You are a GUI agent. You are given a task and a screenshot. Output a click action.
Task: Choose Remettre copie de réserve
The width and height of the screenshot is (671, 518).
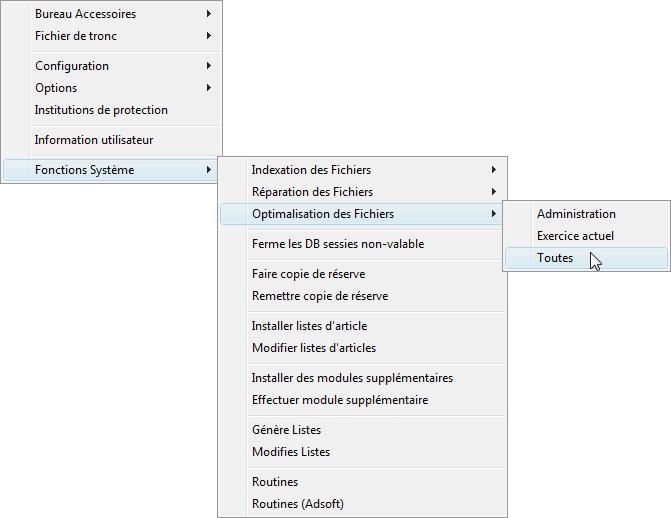(x=362, y=296)
